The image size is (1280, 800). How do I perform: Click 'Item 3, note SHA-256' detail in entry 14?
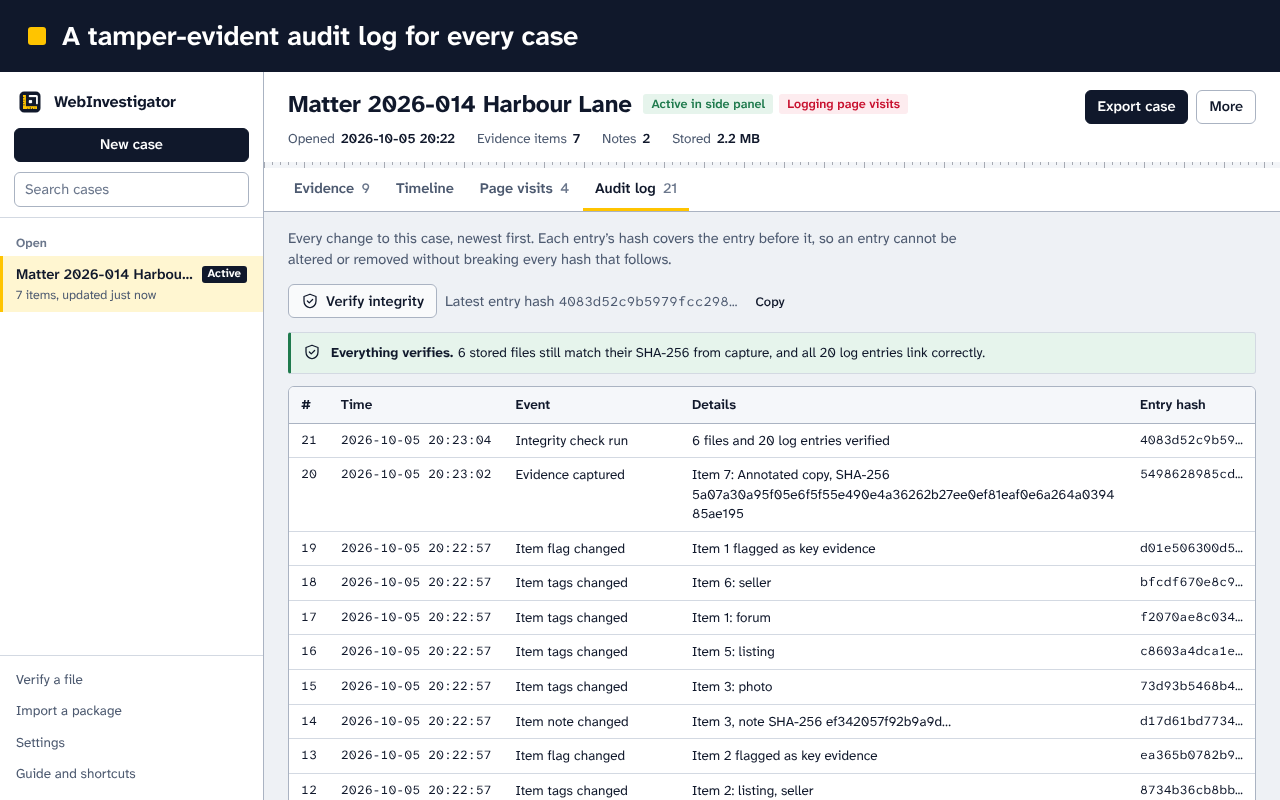pyautogui.click(x=821, y=722)
